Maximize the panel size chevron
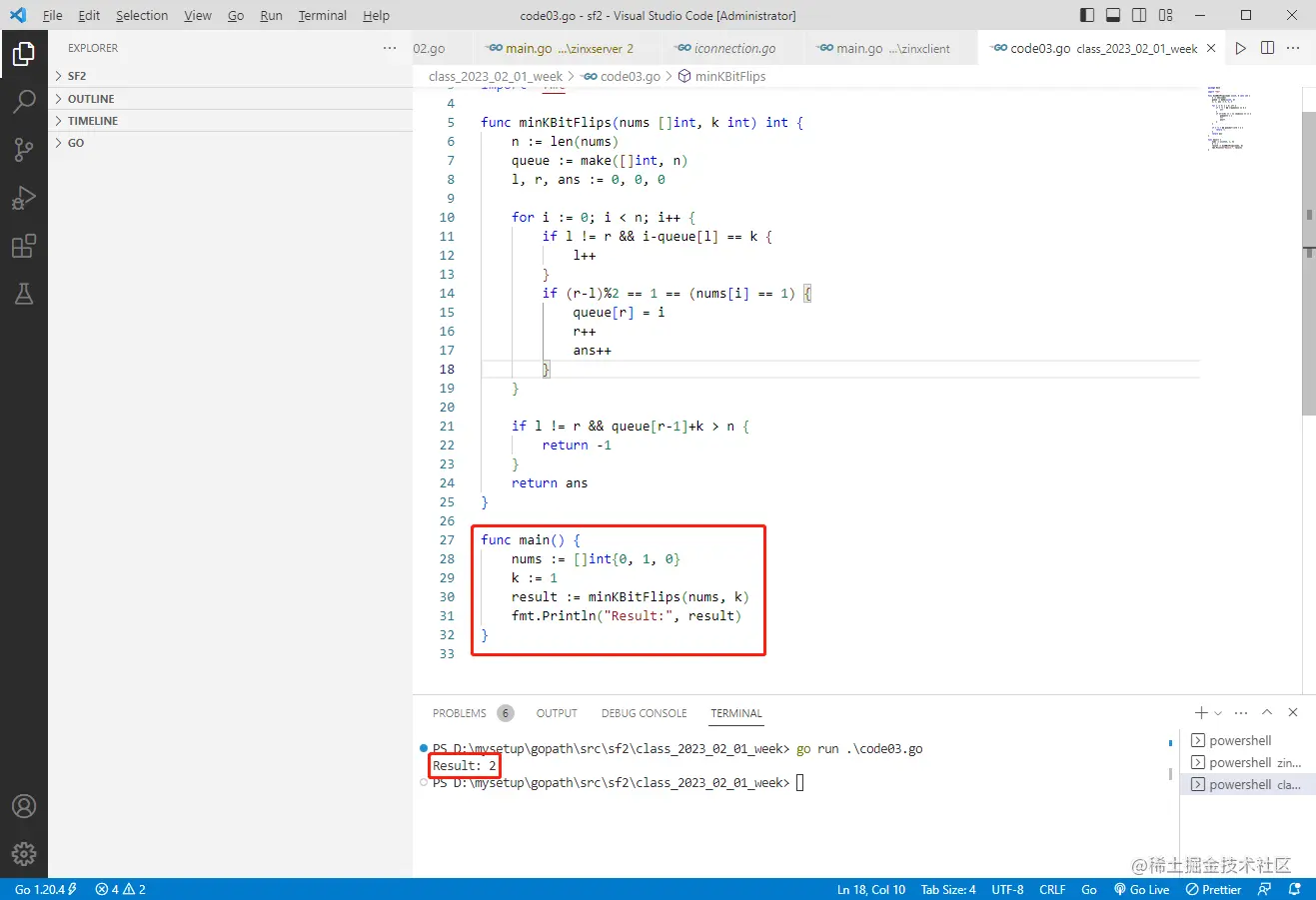1316x900 pixels. 1267,712
